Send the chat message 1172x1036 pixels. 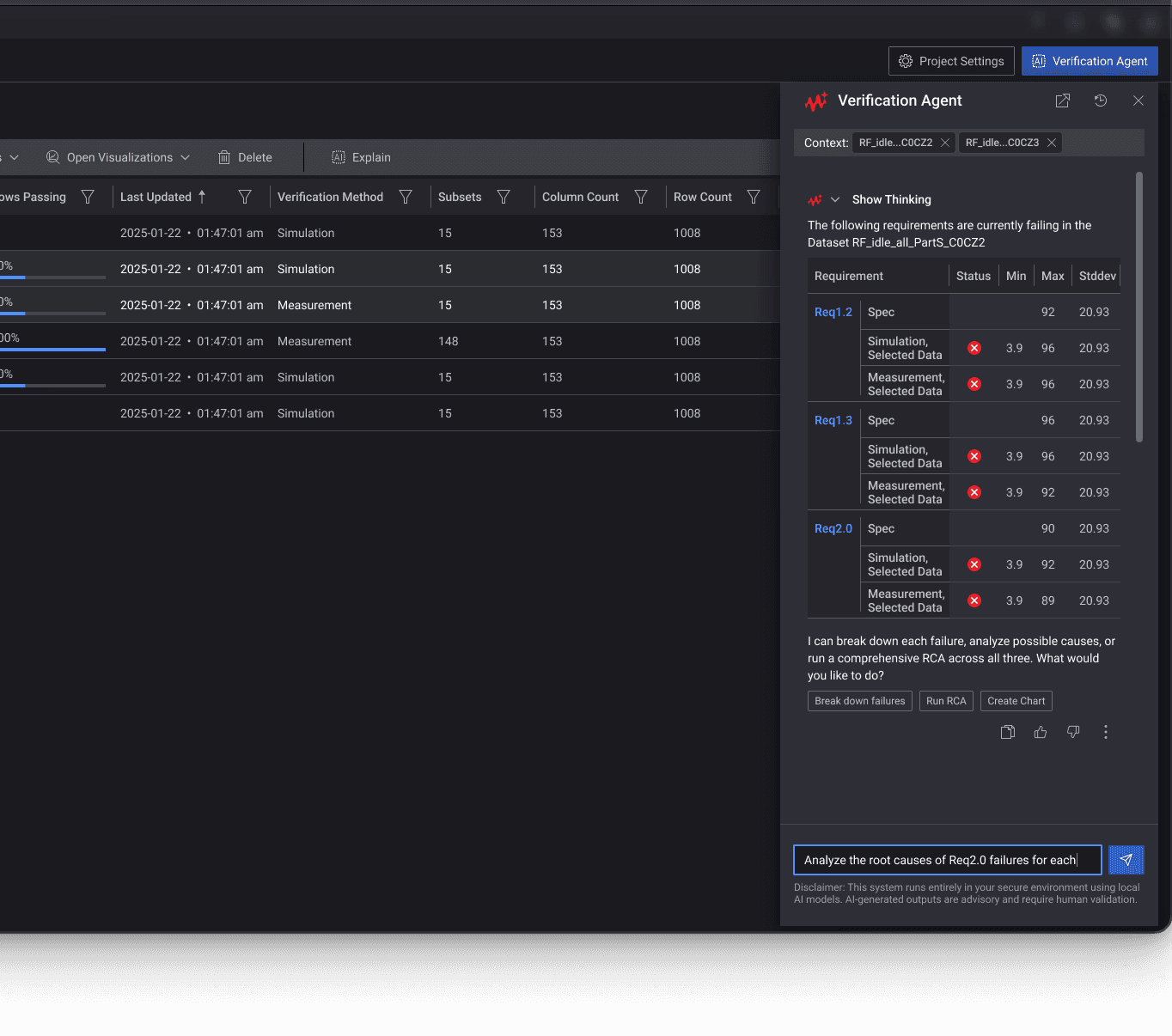1126,860
